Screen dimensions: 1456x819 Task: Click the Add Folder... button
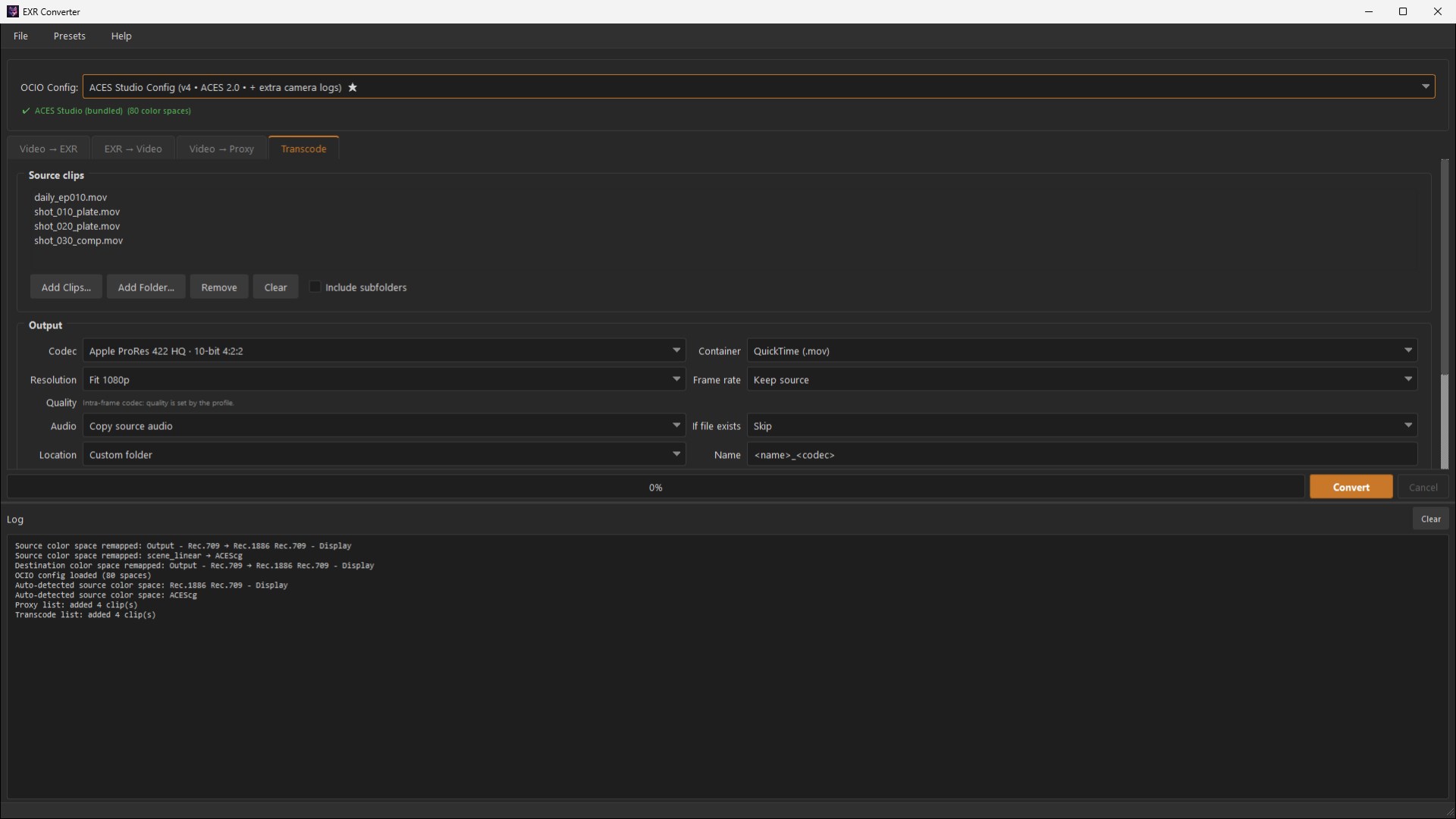point(146,287)
